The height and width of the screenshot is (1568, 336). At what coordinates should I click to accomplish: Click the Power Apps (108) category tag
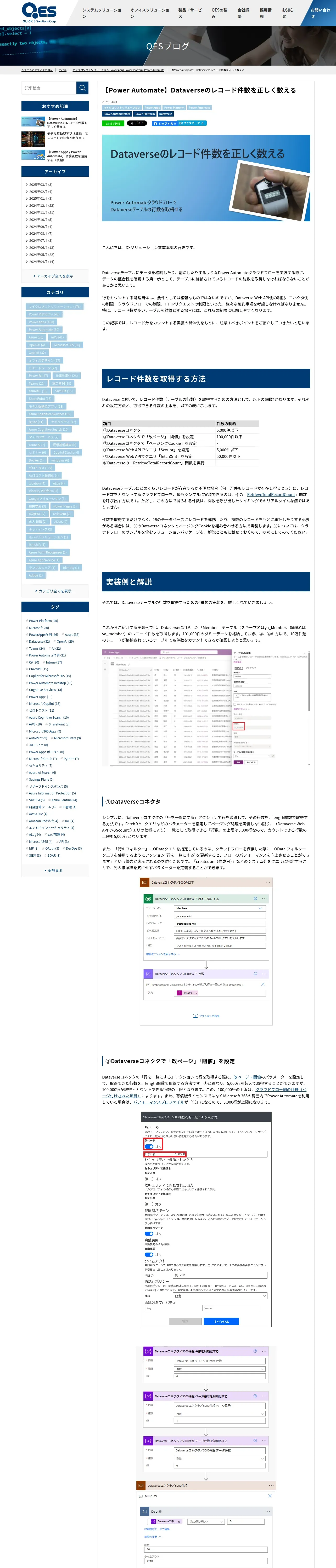coord(41,322)
